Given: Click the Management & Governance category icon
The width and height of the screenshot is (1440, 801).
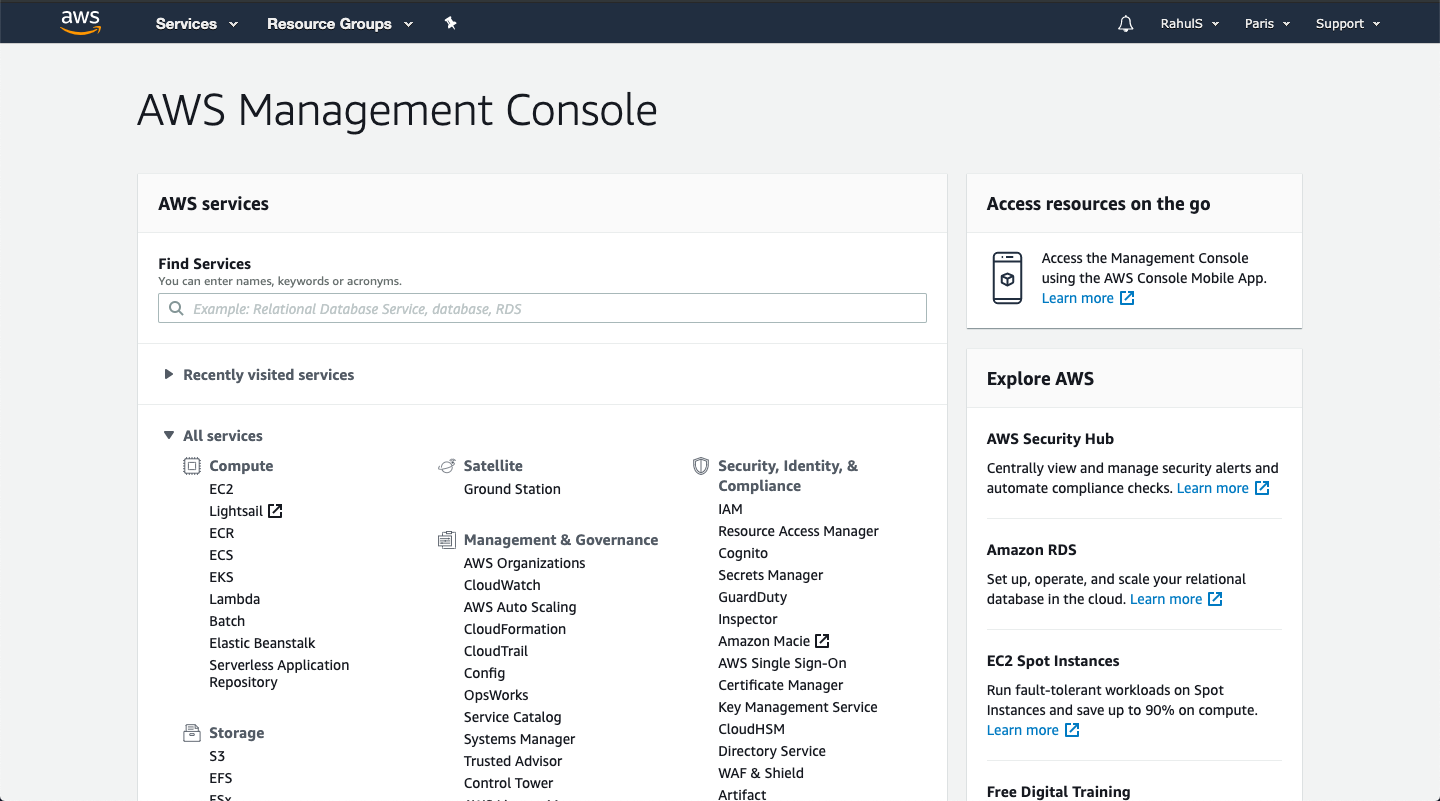Looking at the screenshot, I should pyautogui.click(x=447, y=540).
